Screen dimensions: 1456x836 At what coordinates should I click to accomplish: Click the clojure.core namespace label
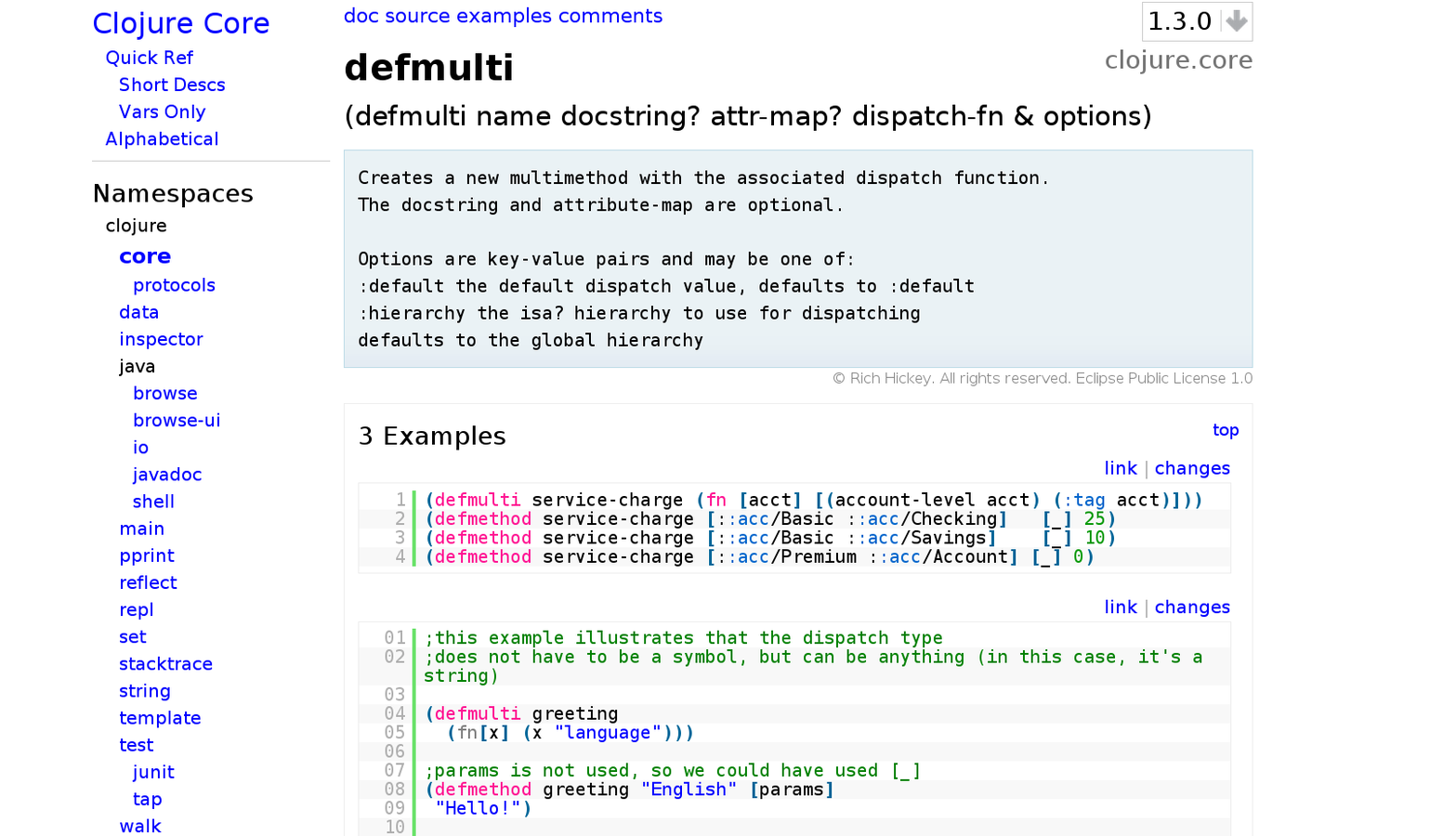click(1178, 59)
